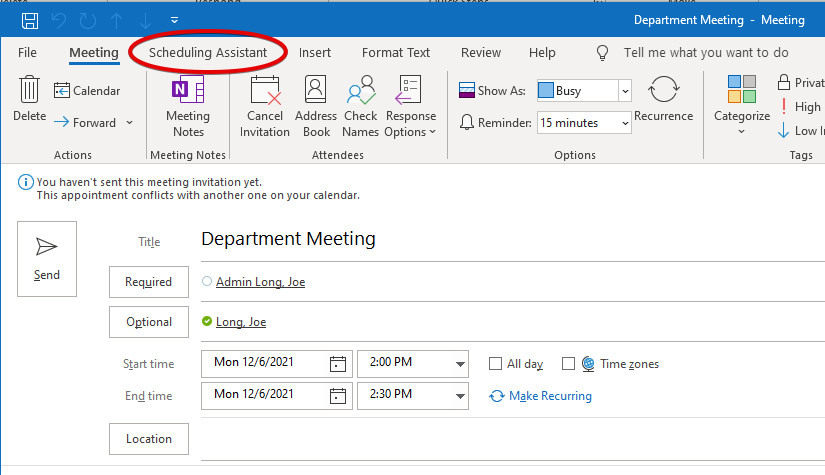Viewport: 825px width, 475px height.
Task: Click the Delete trash can icon
Action: click(29, 91)
